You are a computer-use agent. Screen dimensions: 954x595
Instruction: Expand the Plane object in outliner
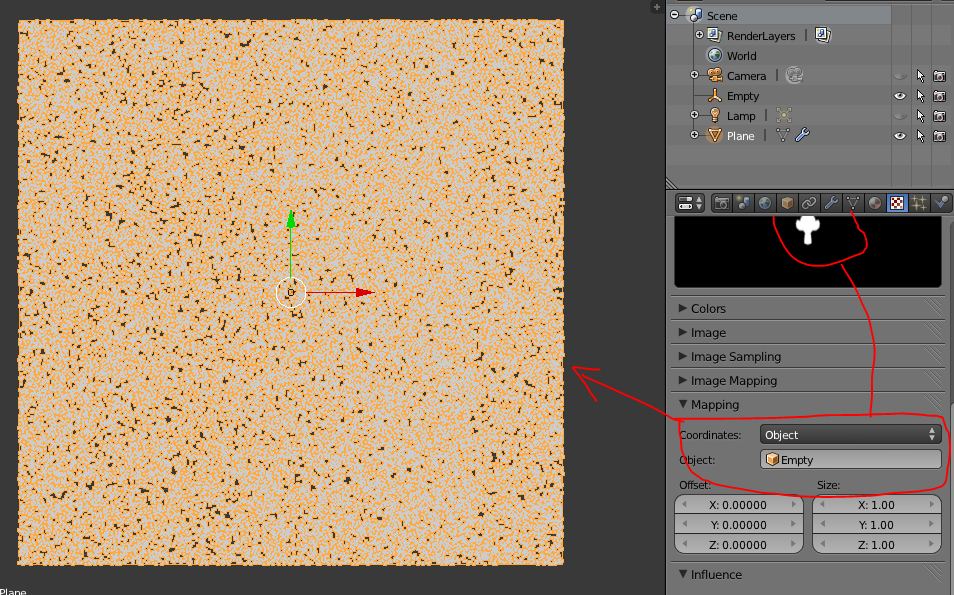point(694,135)
